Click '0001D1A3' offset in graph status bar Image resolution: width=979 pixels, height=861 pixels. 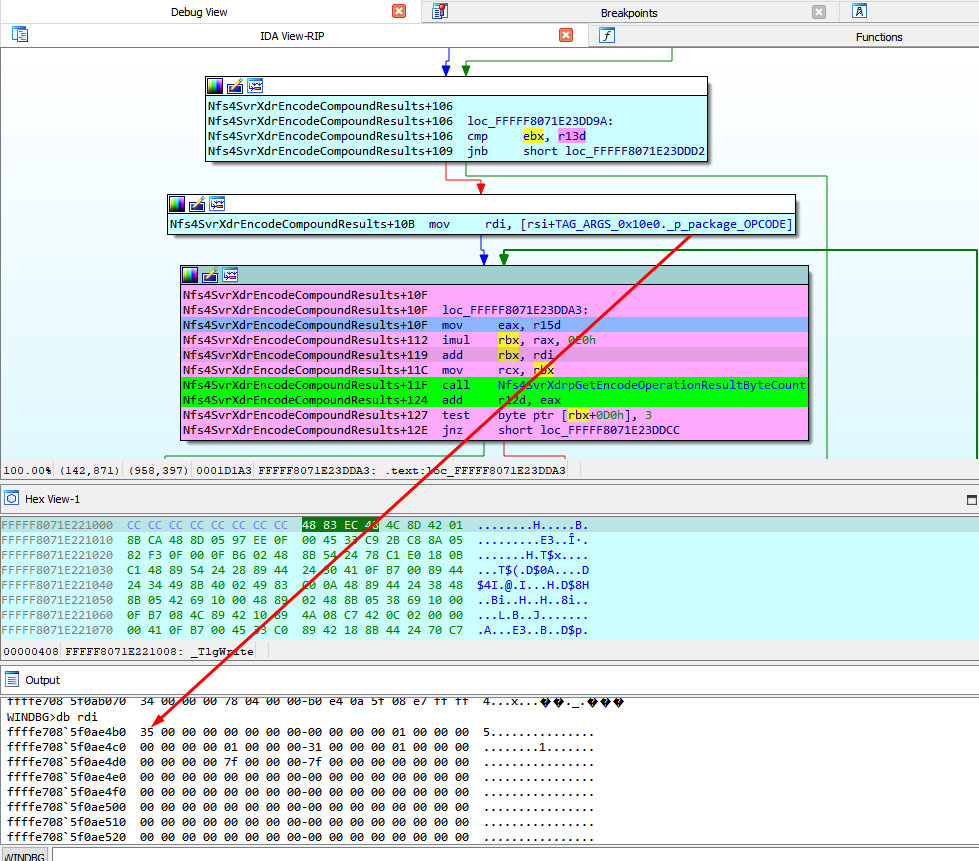pos(224,470)
